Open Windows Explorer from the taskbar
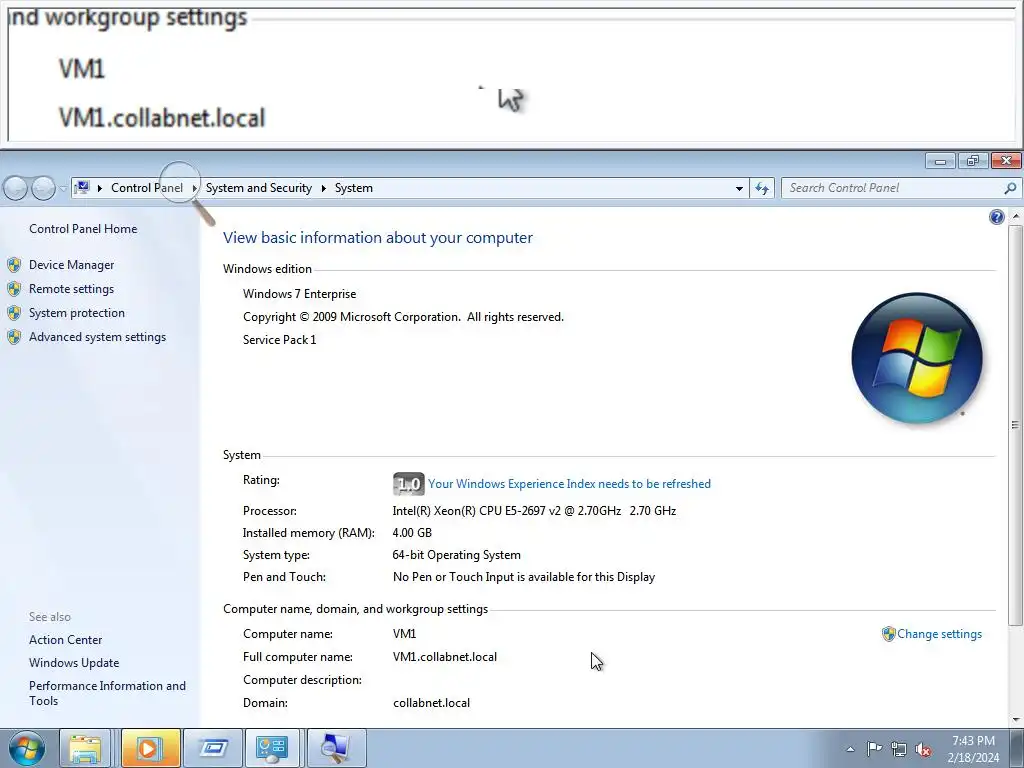 (x=86, y=748)
